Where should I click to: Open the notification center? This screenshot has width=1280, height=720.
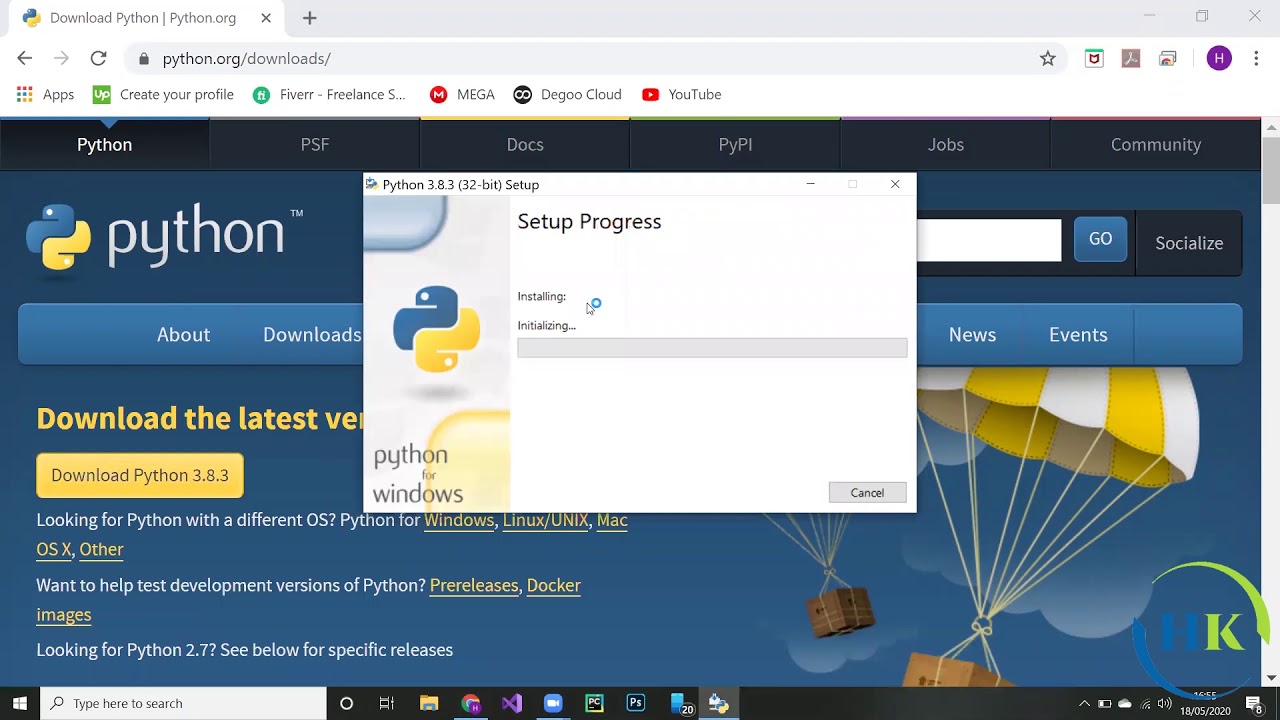coord(1254,703)
